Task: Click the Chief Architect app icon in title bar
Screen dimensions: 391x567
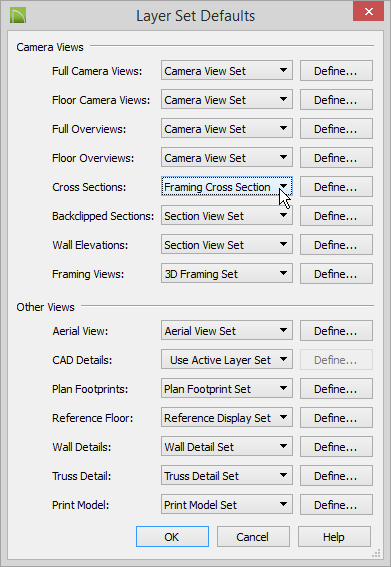Action: 18,16
